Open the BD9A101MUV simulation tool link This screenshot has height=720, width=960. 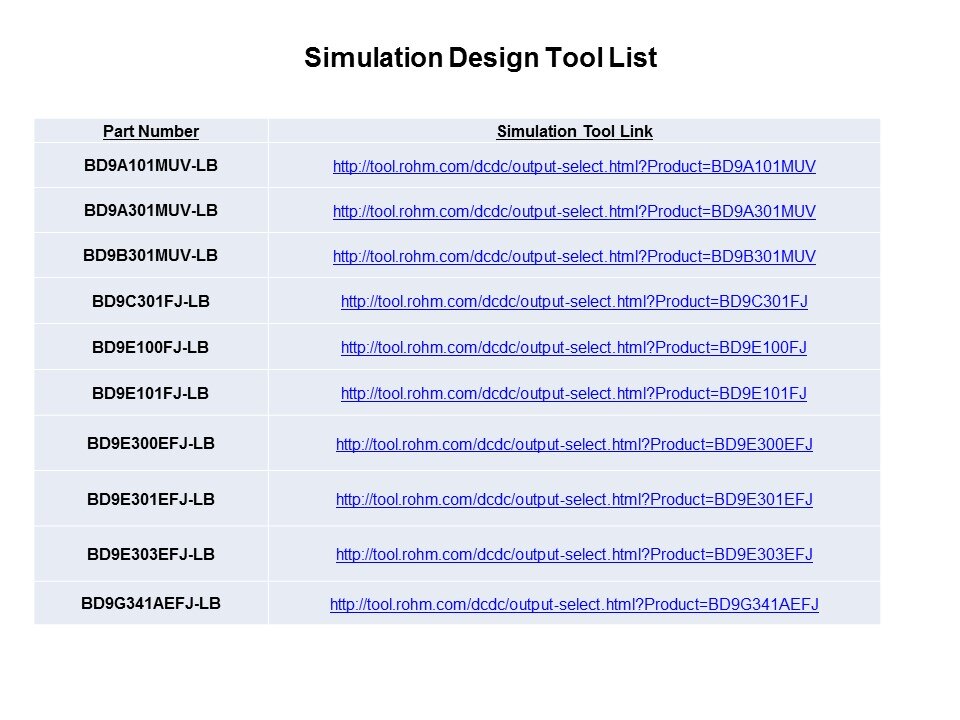tap(574, 167)
